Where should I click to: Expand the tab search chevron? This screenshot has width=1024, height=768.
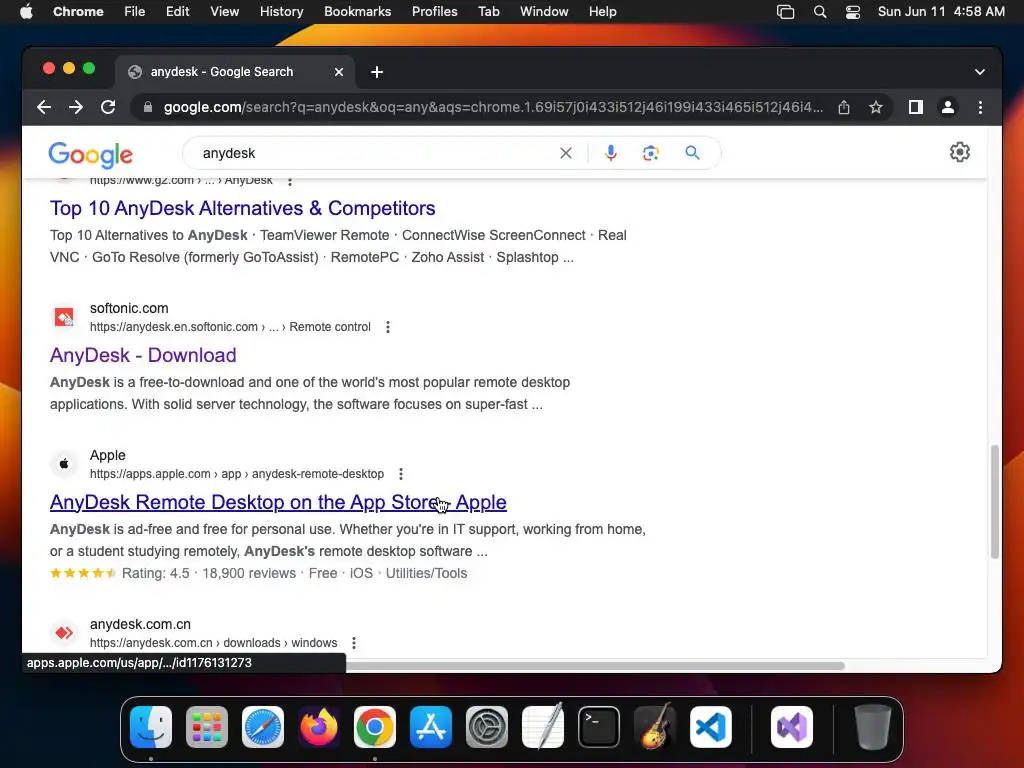point(980,72)
